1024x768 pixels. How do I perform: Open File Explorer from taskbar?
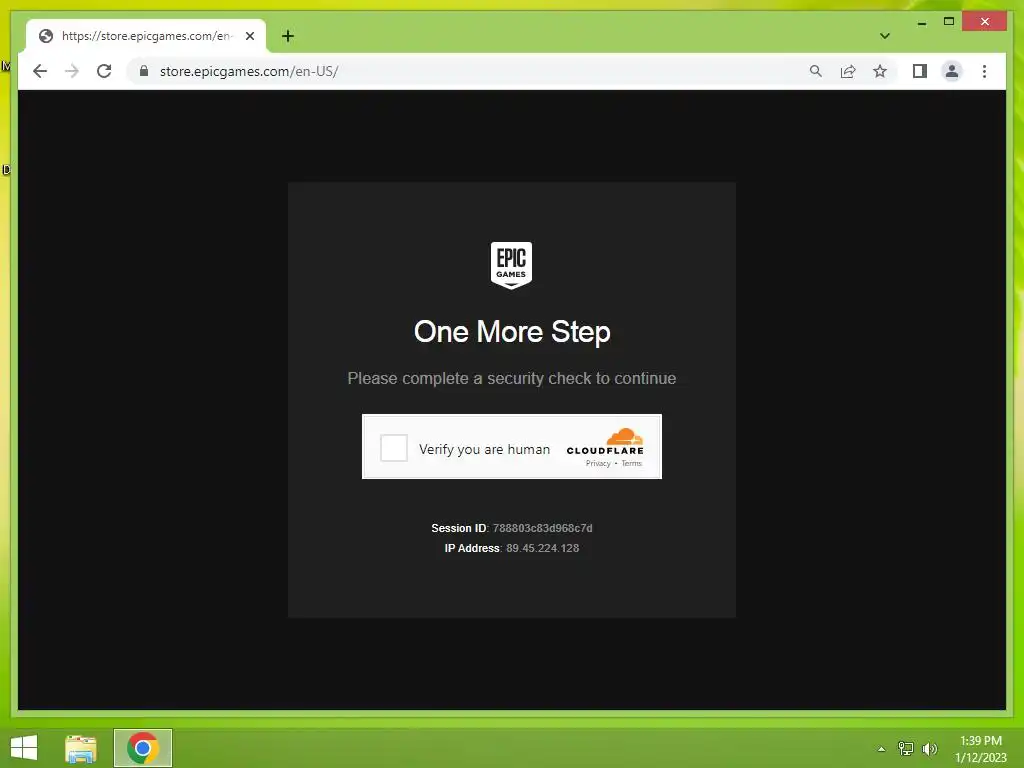tap(81, 748)
